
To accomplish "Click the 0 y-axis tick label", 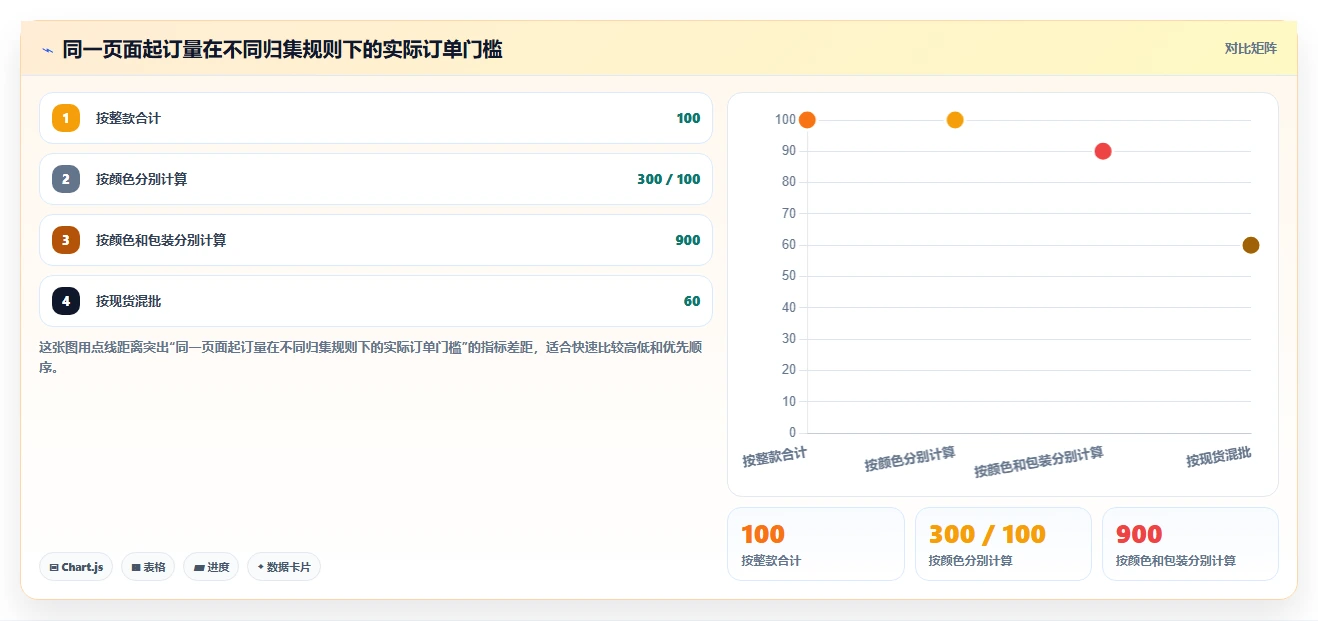I will tap(793, 433).
